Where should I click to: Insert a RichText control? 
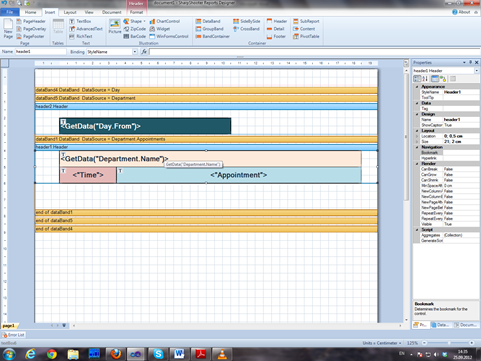(x=81, y=36)
